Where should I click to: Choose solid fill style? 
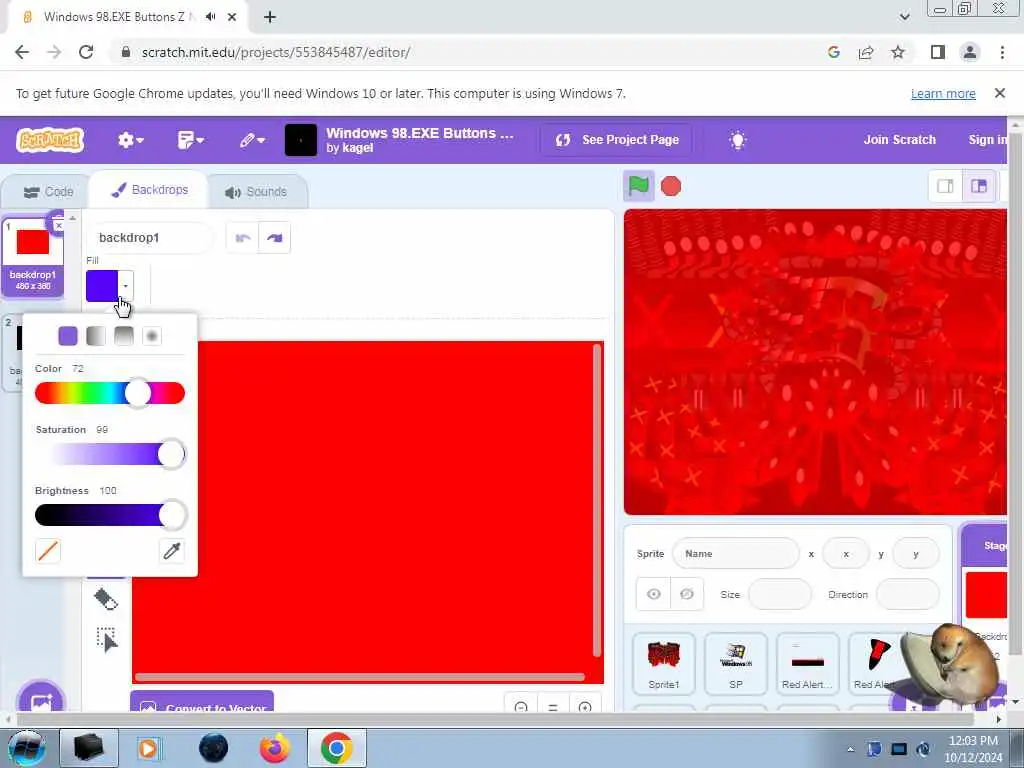pos(68,336)
